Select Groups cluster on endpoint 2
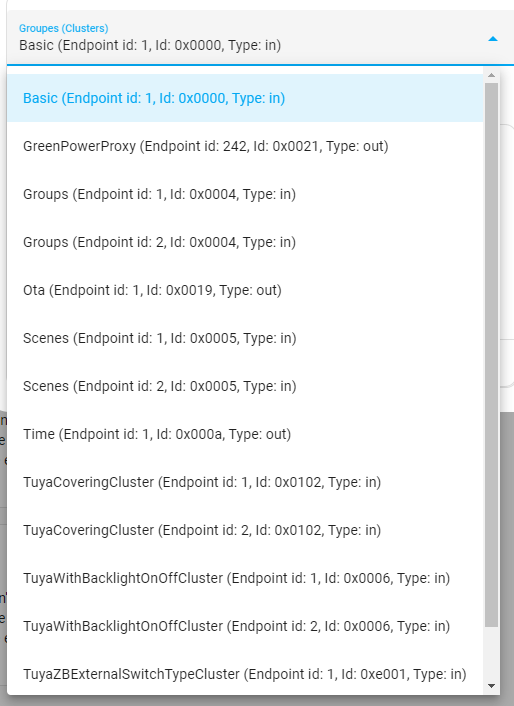The width and height of the screenshot is (514, 706). pyautogui.click(x=245, y=242)
